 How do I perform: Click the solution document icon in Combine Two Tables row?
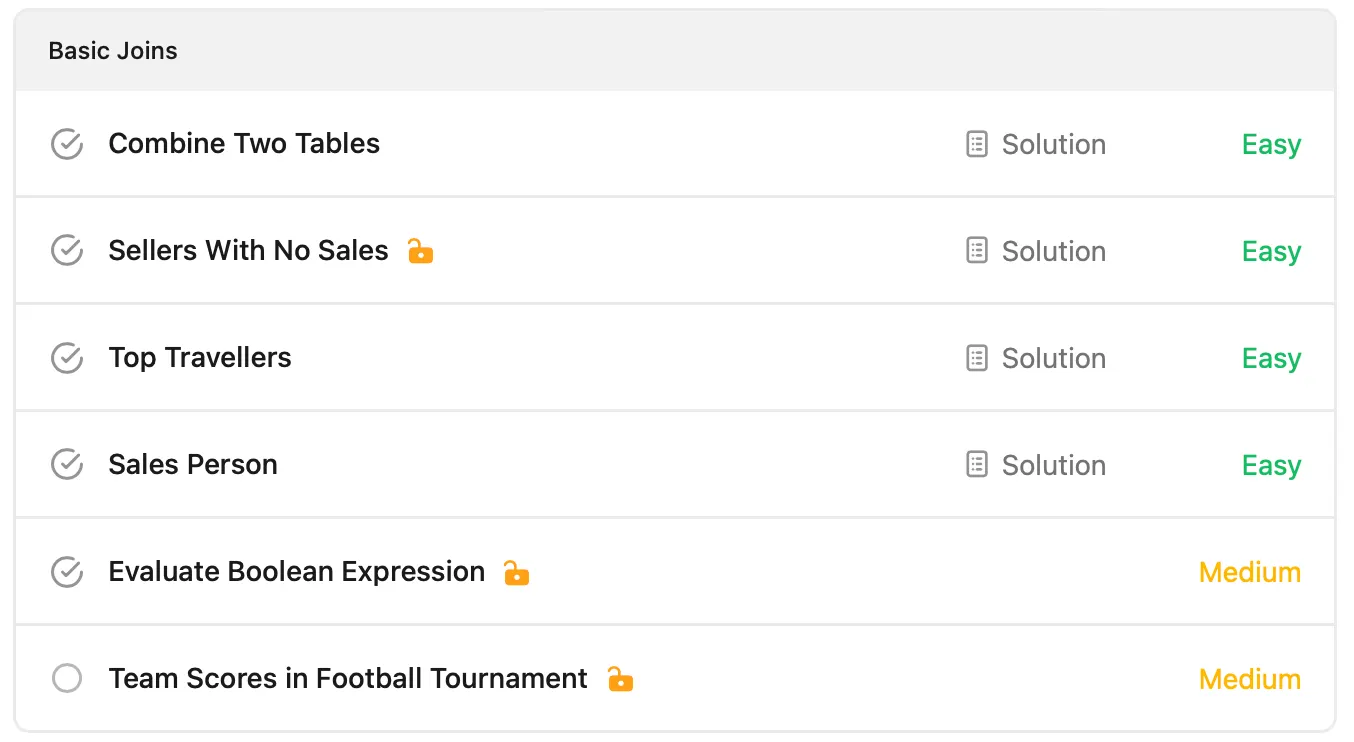[977, 144]
